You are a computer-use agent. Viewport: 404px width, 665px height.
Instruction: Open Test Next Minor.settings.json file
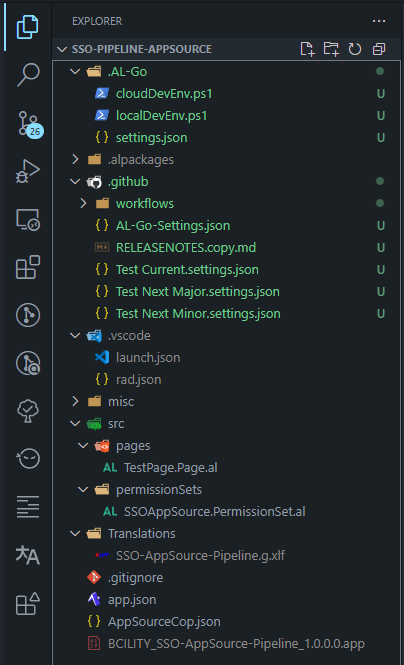(198, 314)
